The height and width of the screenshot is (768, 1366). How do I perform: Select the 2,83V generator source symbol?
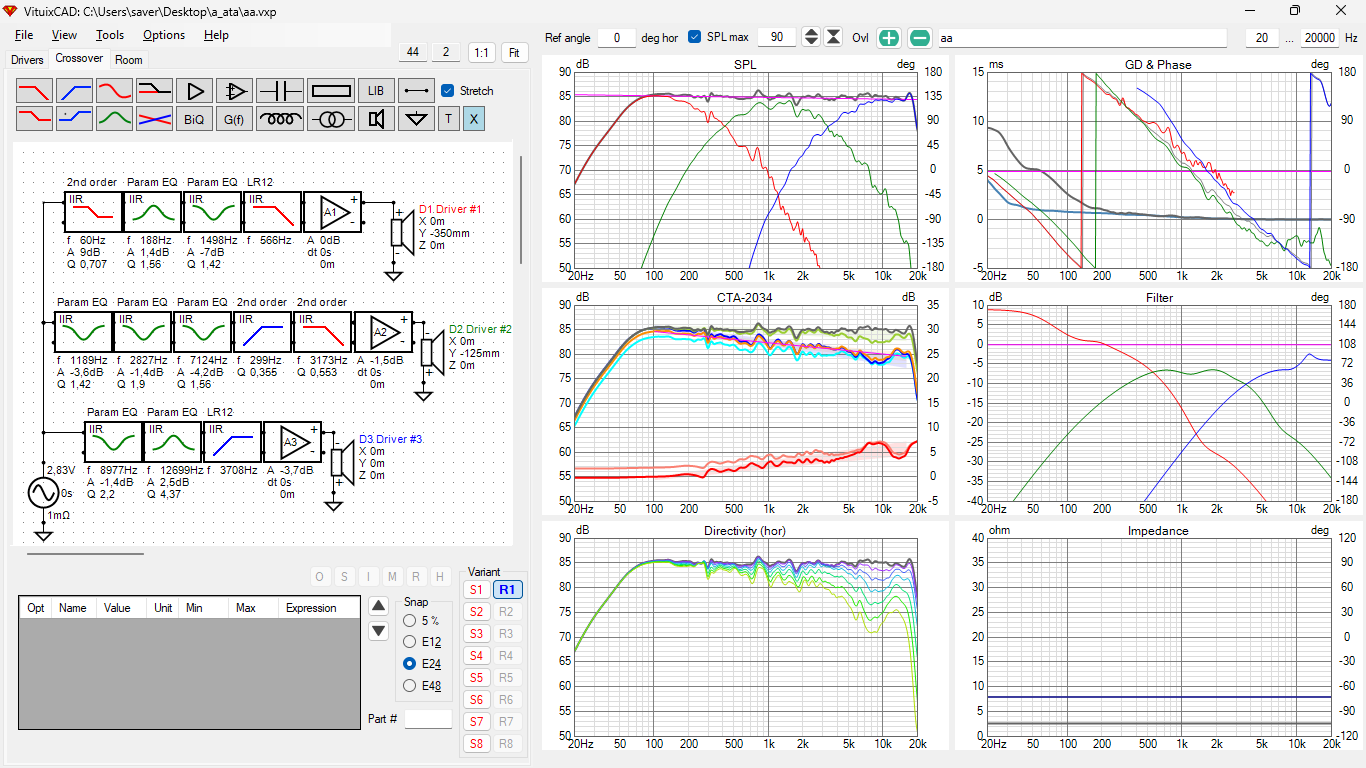43,493
